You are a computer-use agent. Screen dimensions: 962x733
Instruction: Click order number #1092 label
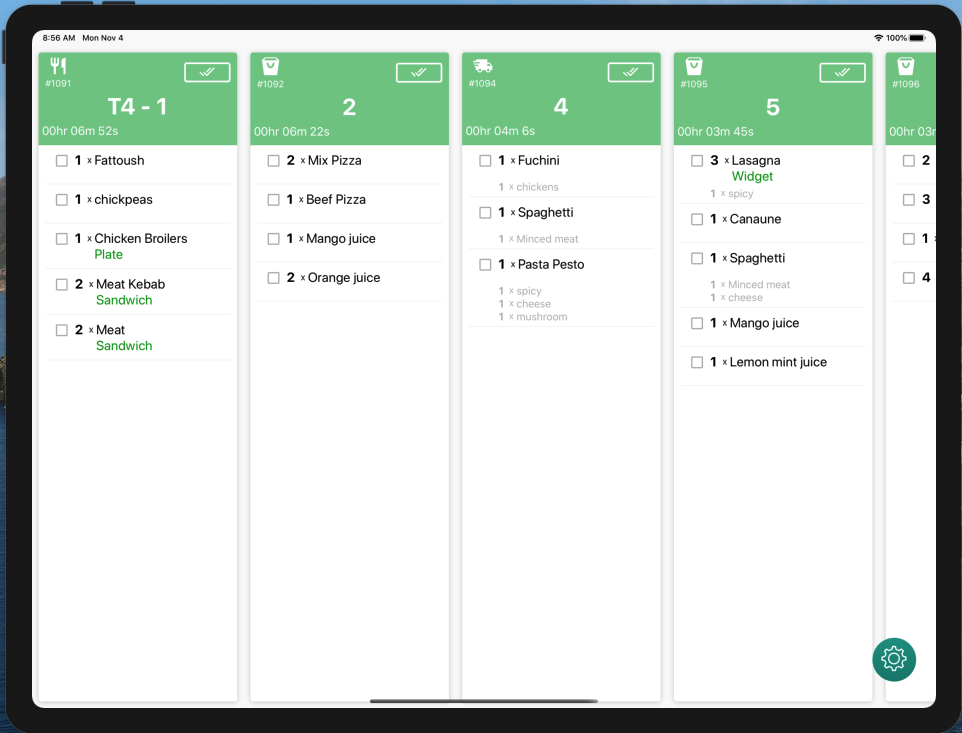point(270,84)
